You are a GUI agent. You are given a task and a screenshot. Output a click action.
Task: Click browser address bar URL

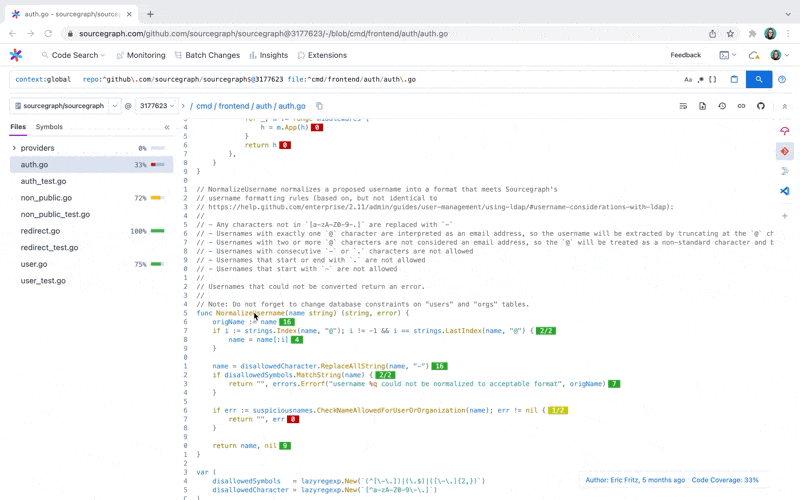pos(263,34)
